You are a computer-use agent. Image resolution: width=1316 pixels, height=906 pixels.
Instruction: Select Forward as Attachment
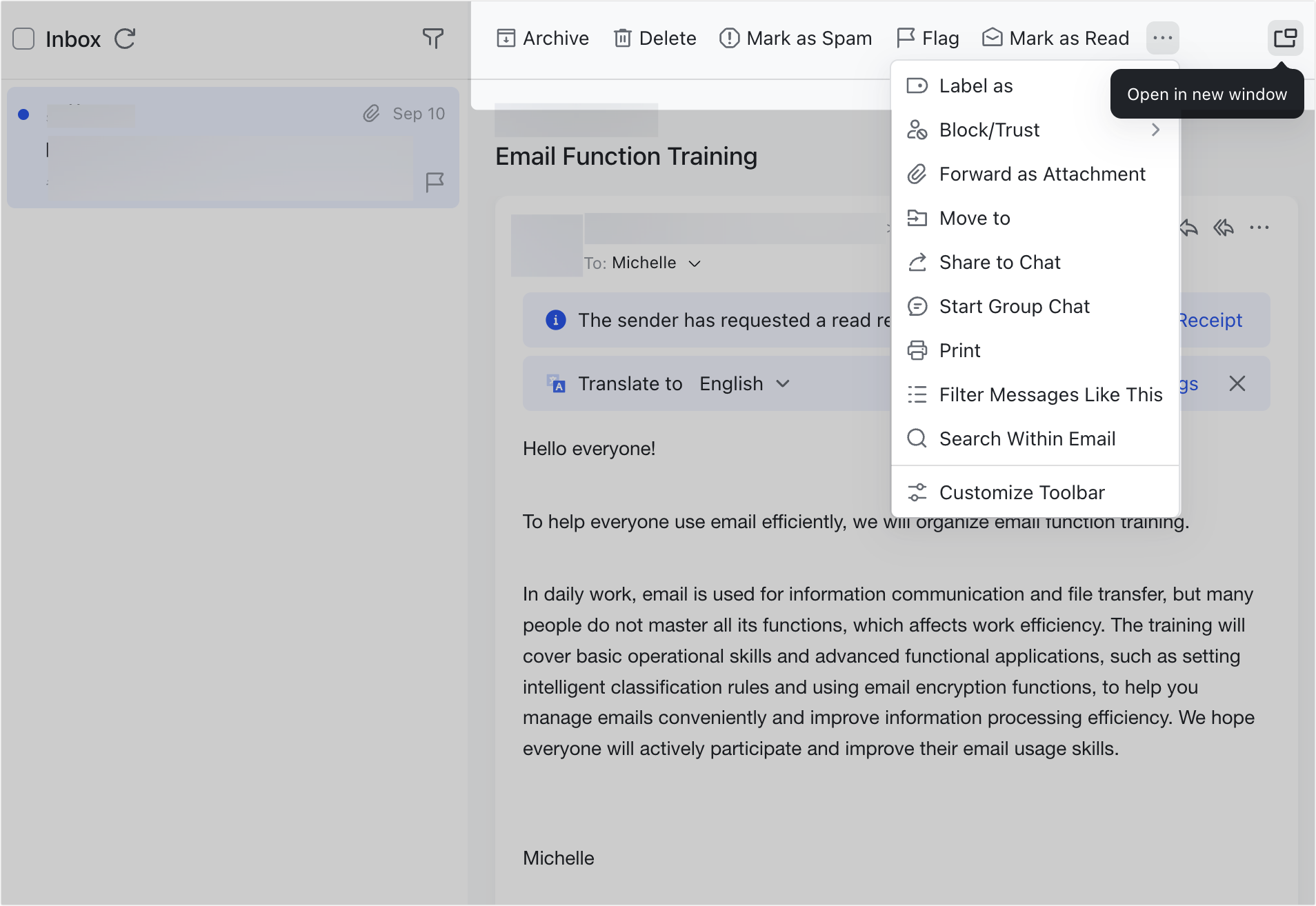point(1035,174)
